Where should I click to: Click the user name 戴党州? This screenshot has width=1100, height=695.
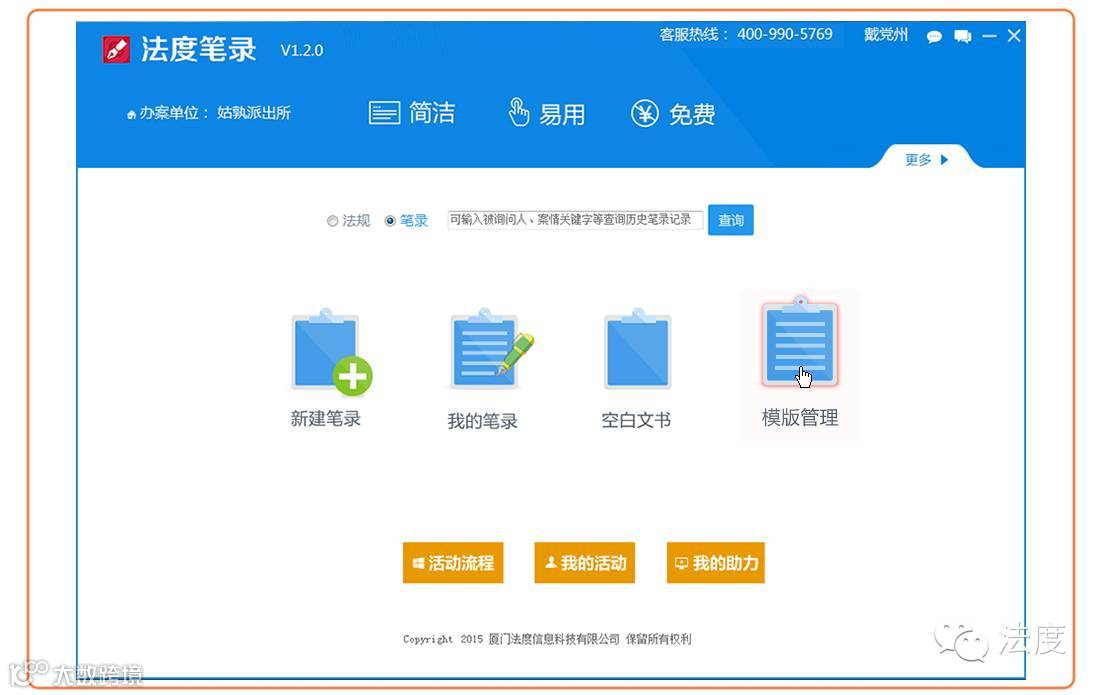[885, 35]
